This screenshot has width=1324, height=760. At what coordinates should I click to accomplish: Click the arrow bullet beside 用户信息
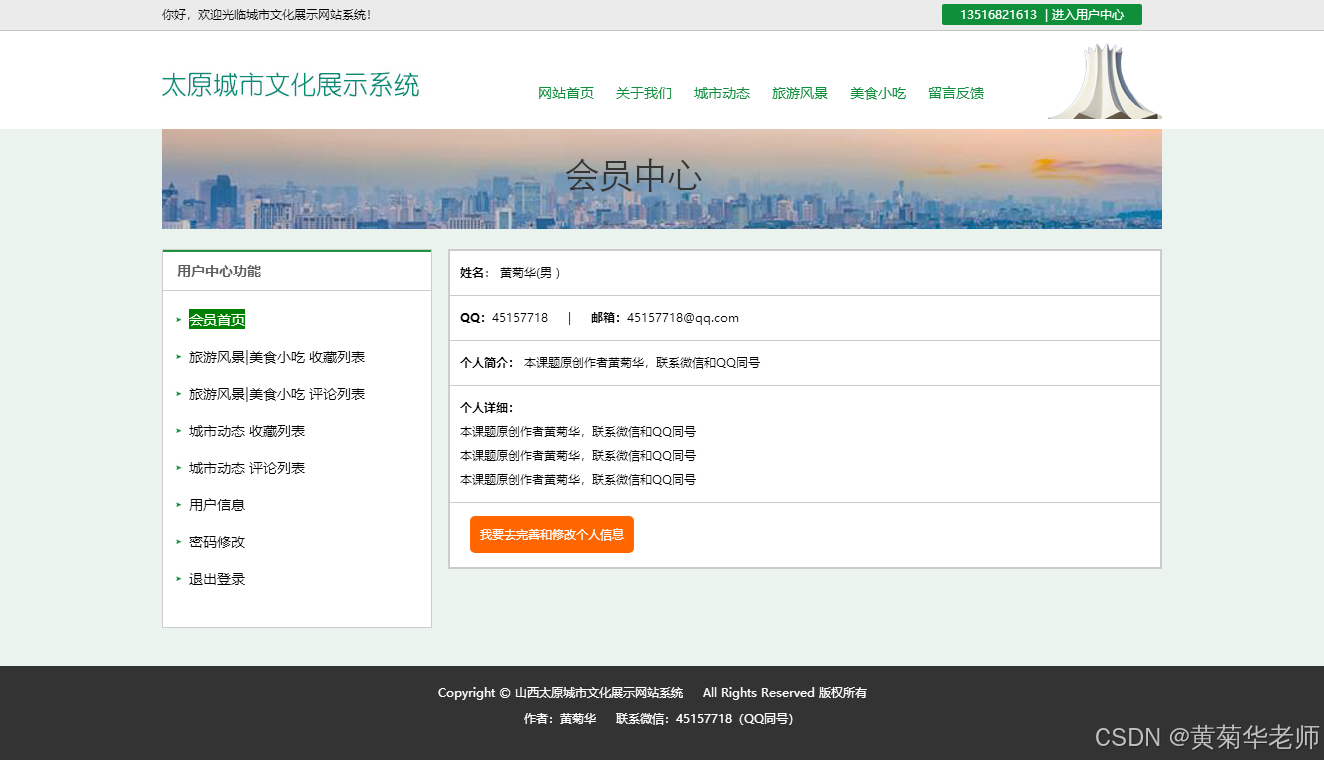[179, 505]
